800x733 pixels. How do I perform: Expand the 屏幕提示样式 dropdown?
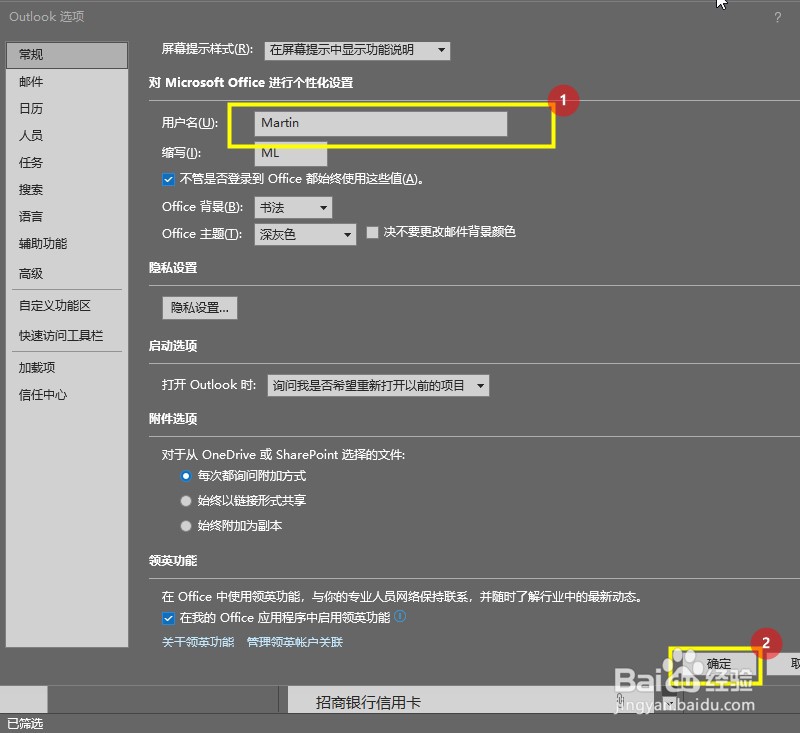pyautogui.click(x=357, y=50)
